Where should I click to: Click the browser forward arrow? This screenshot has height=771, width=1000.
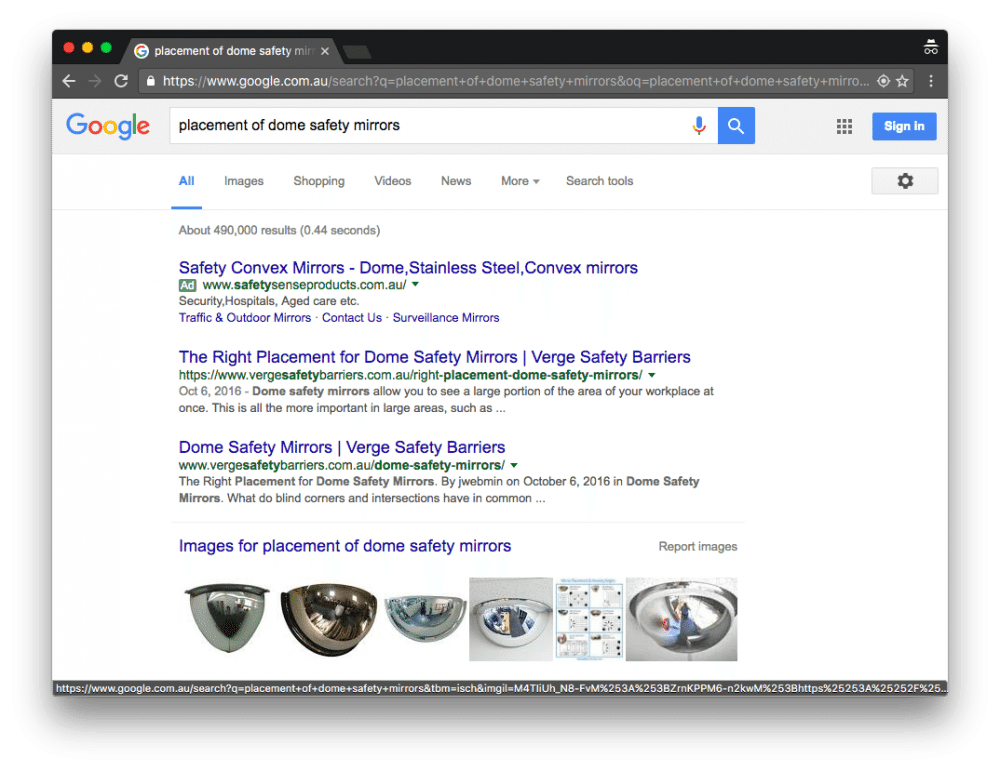pyautogui.click(x=94, y=81)
